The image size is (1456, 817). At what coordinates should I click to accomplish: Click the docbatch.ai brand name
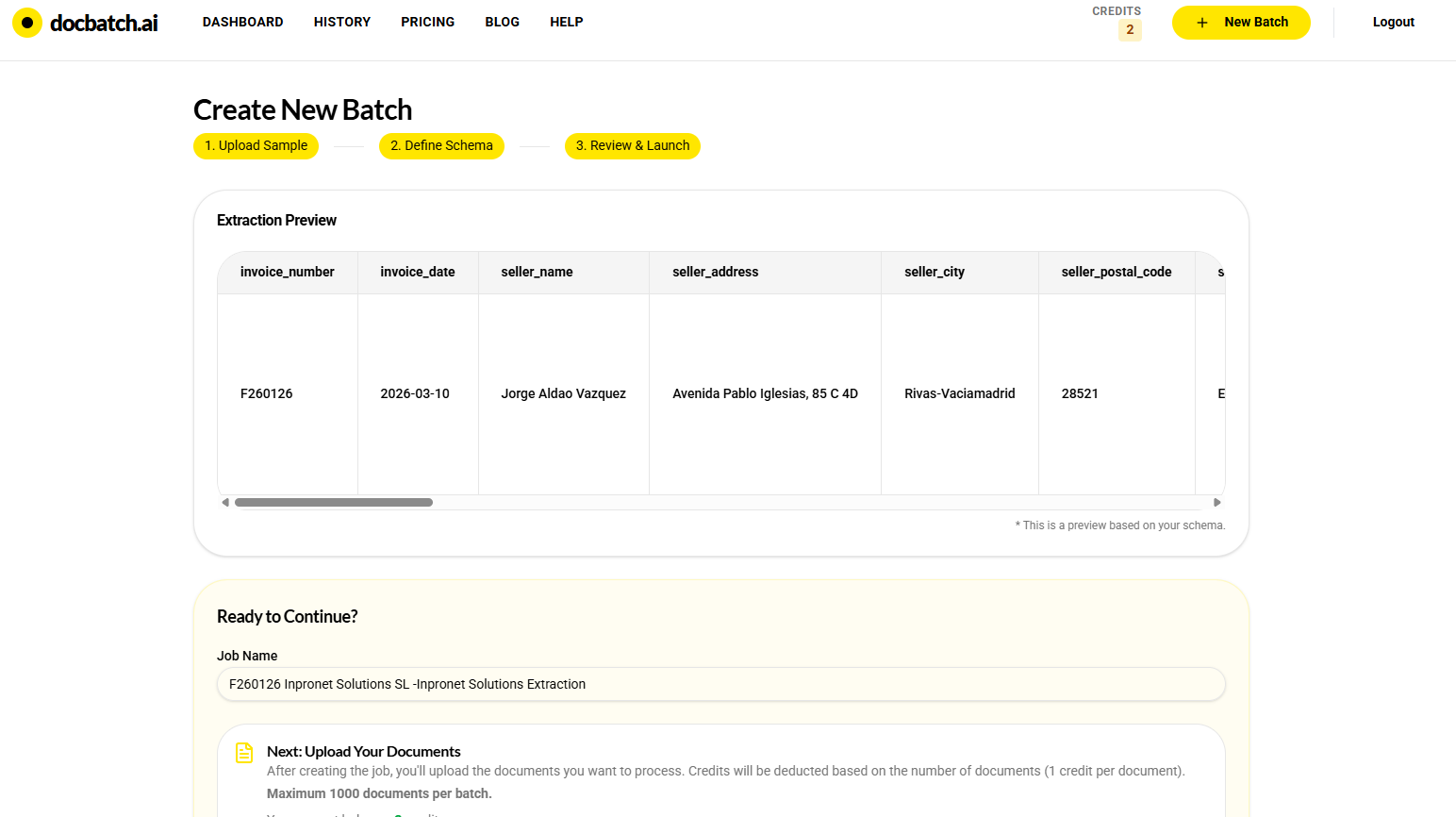coord(104,24)
